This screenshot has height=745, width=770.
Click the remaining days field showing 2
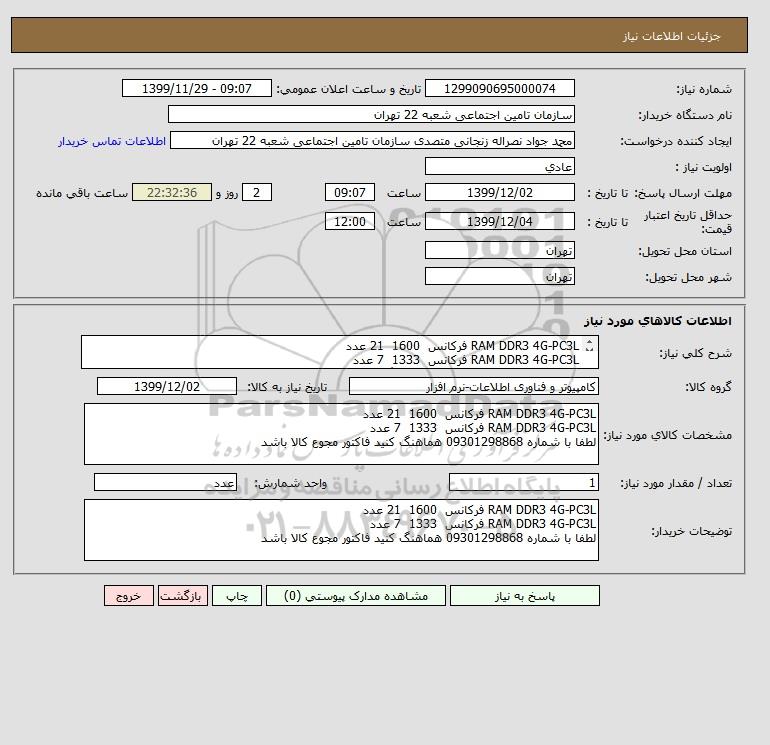tap(257, 193)
